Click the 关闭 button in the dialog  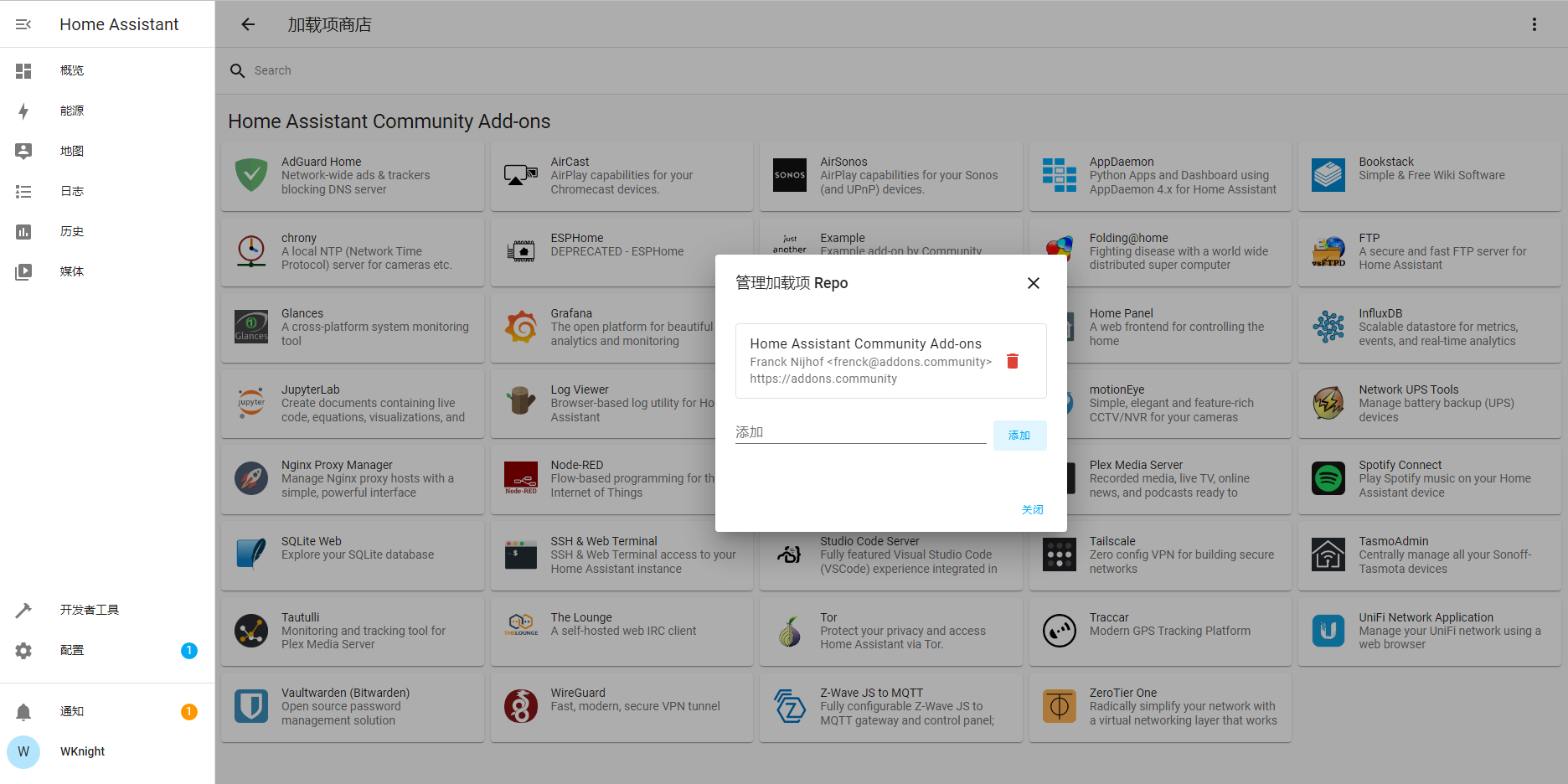(1032, 509)
